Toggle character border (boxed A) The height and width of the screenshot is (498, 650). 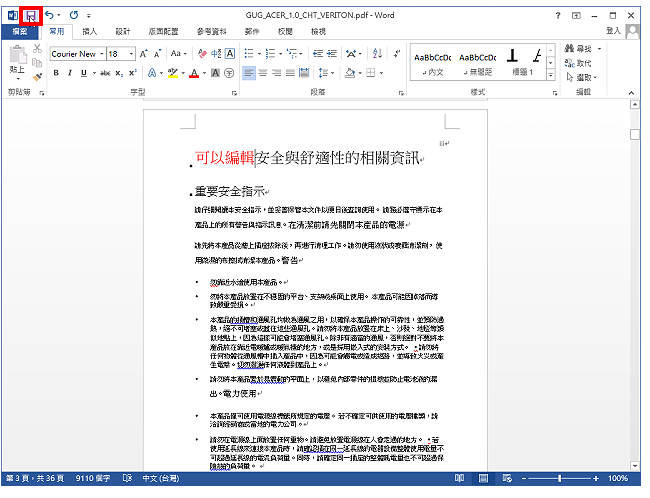[x=230, y=54]
